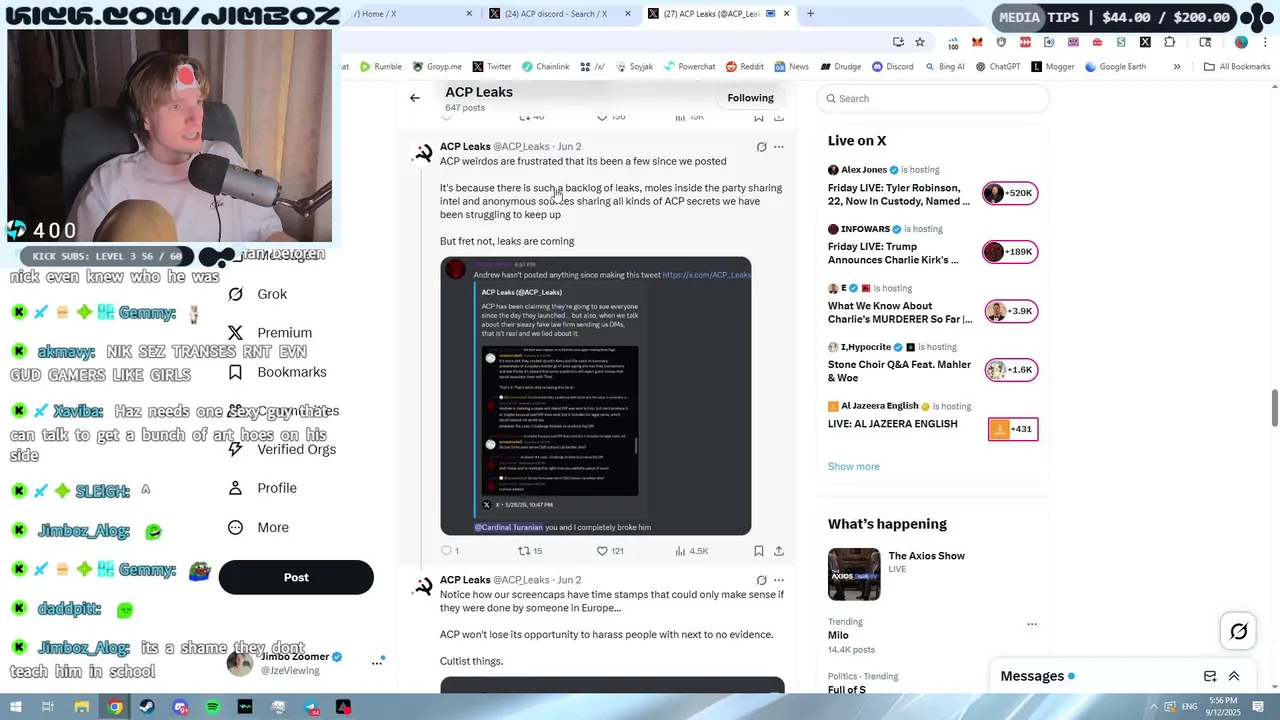Open The Axios Show thumbnail

pyautogui.click(x=854, y=574)
